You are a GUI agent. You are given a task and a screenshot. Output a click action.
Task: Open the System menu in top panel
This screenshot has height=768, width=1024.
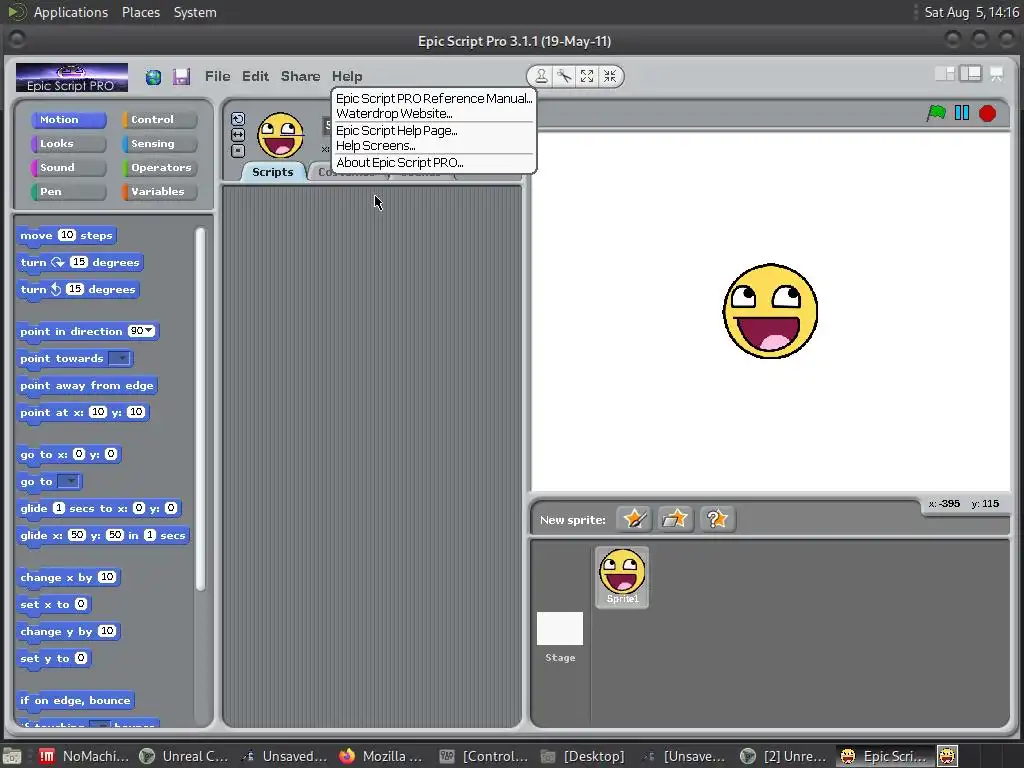pyautogui.click(x=195, y=12)
